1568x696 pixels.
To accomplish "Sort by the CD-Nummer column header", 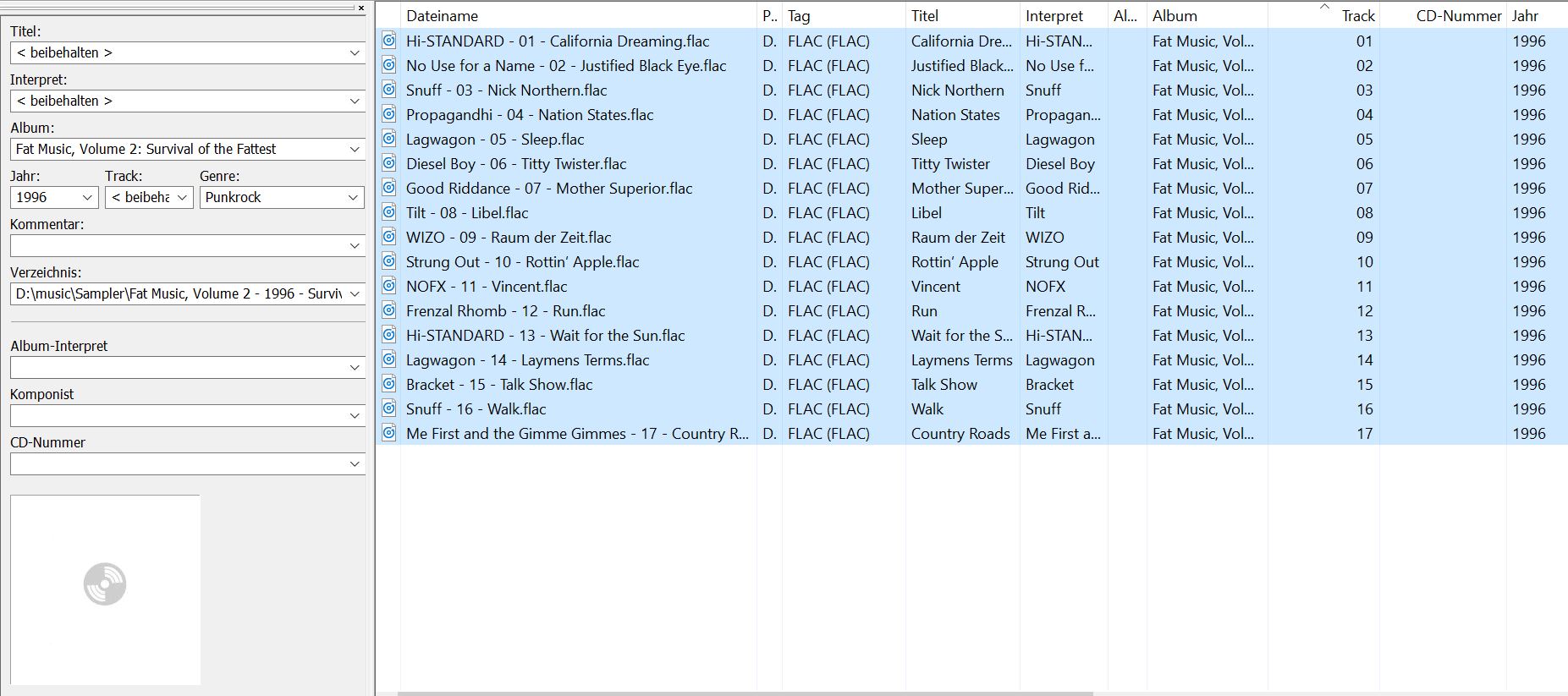I will point(1443,15).
